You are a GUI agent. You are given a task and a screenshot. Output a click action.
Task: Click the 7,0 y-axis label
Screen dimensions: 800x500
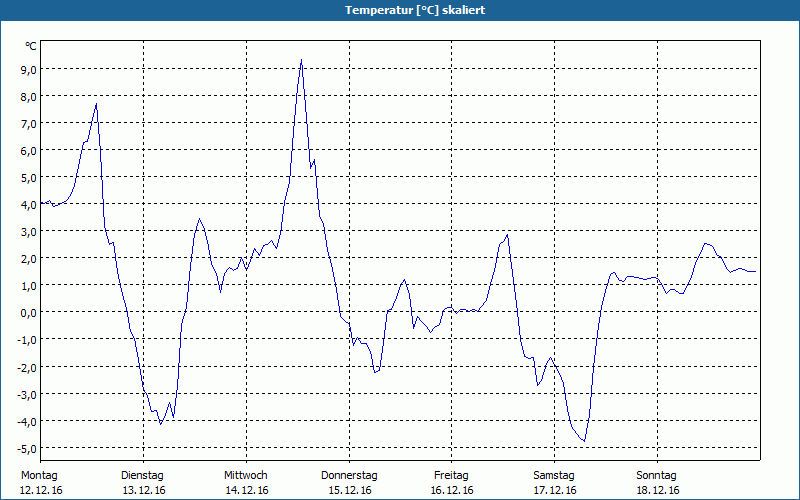28,123
